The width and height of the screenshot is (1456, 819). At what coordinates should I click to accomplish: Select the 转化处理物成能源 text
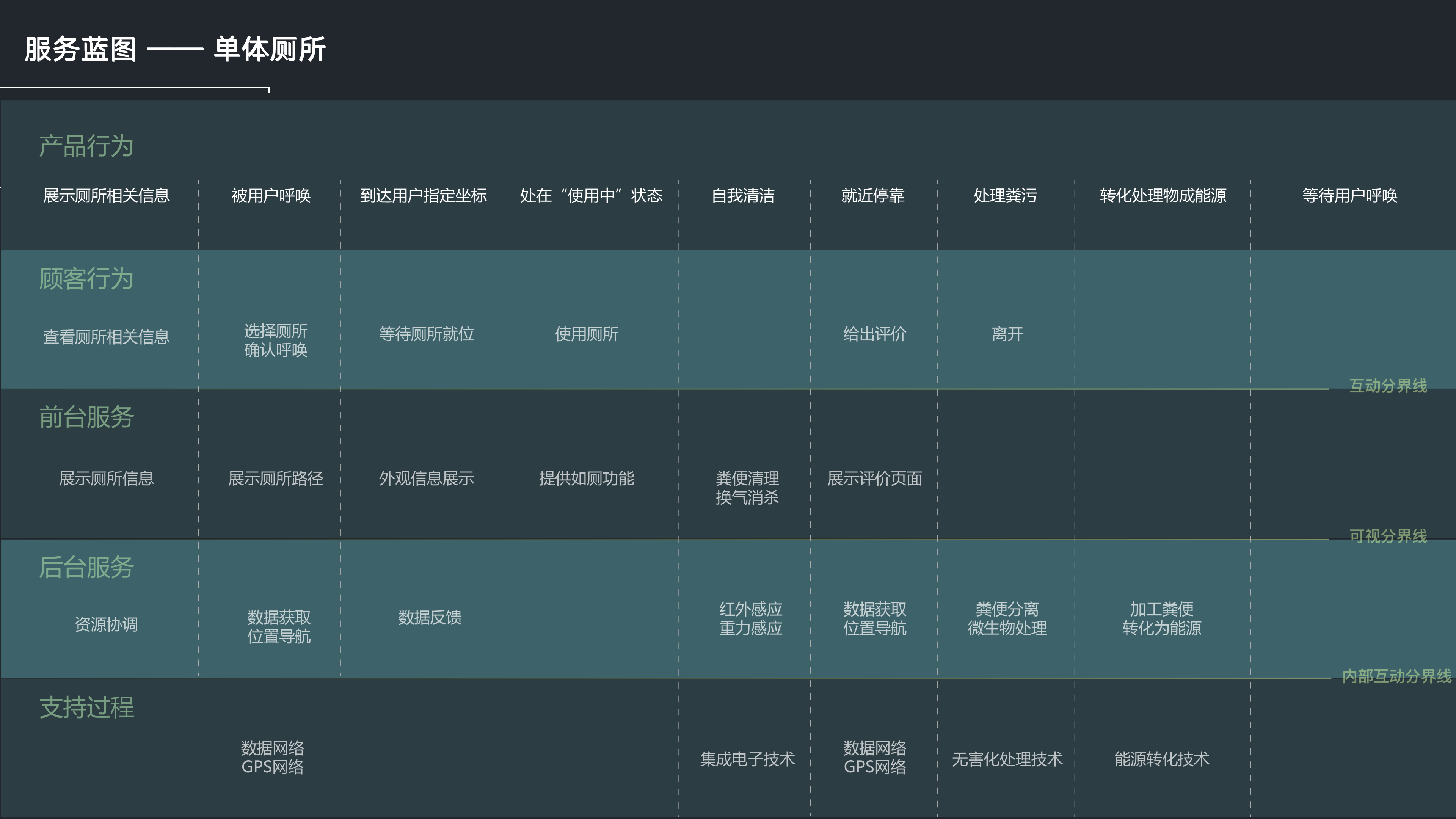pyautogui.click(x=1163, y=196)
